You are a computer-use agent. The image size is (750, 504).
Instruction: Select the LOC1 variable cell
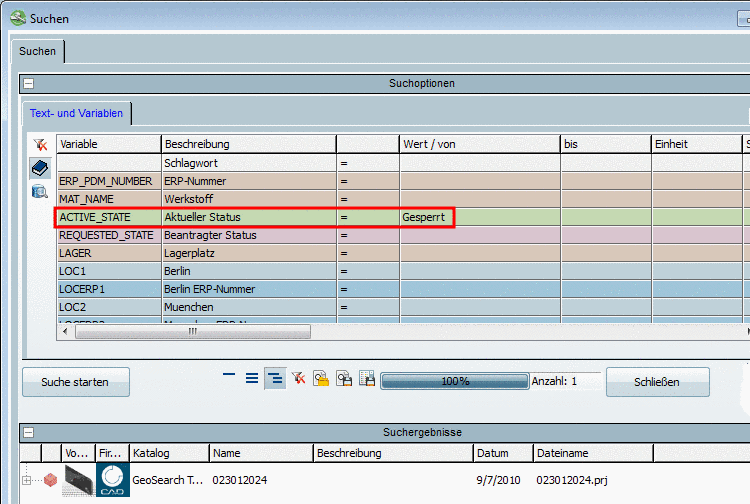point(109,271)
